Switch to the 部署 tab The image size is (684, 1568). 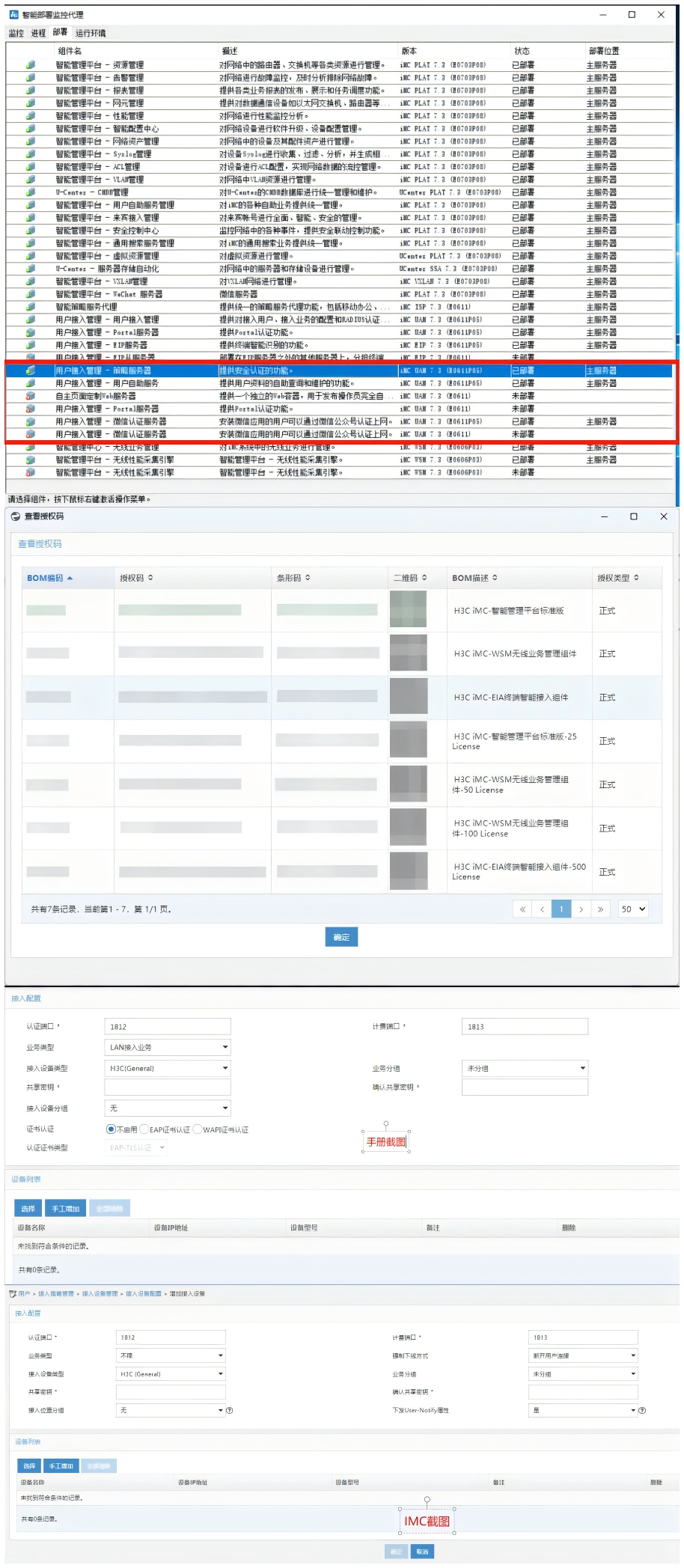pos(60,32)
